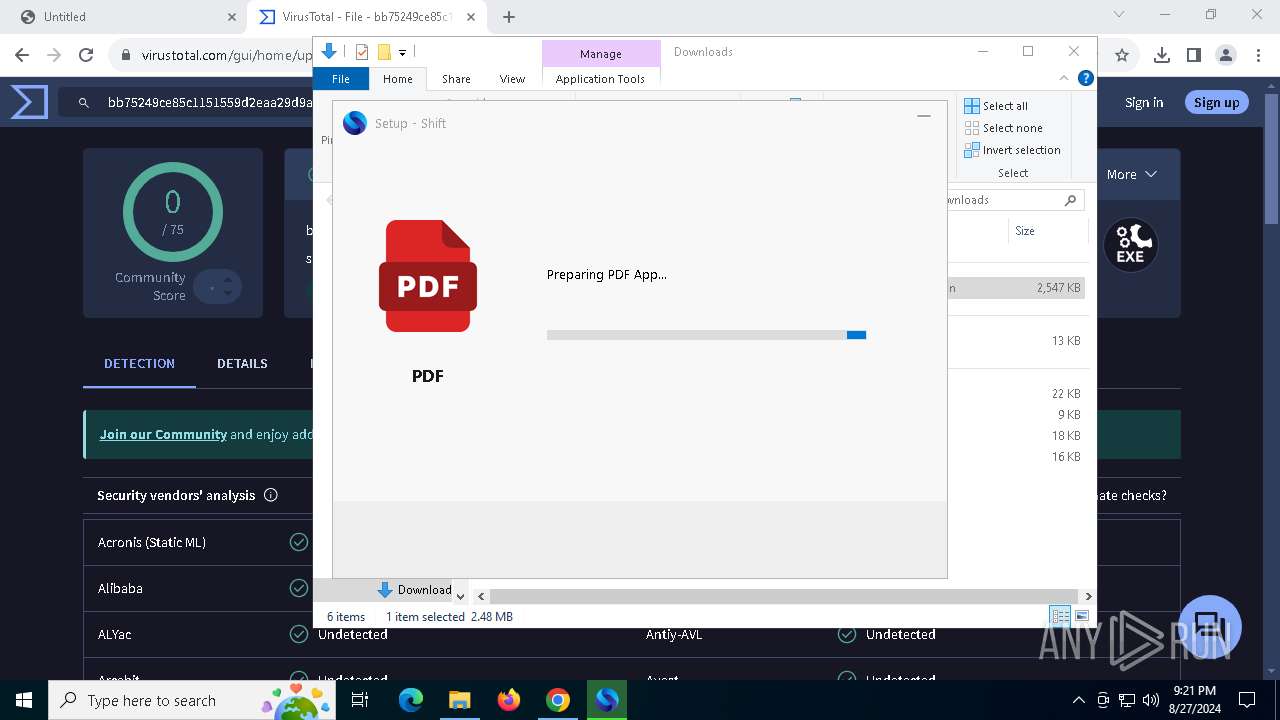Image resolution: width=1280 pixels, height=720 pixels.
Task: Go back in Chrome
Action: pyautogui.click(x=22, y=55)
